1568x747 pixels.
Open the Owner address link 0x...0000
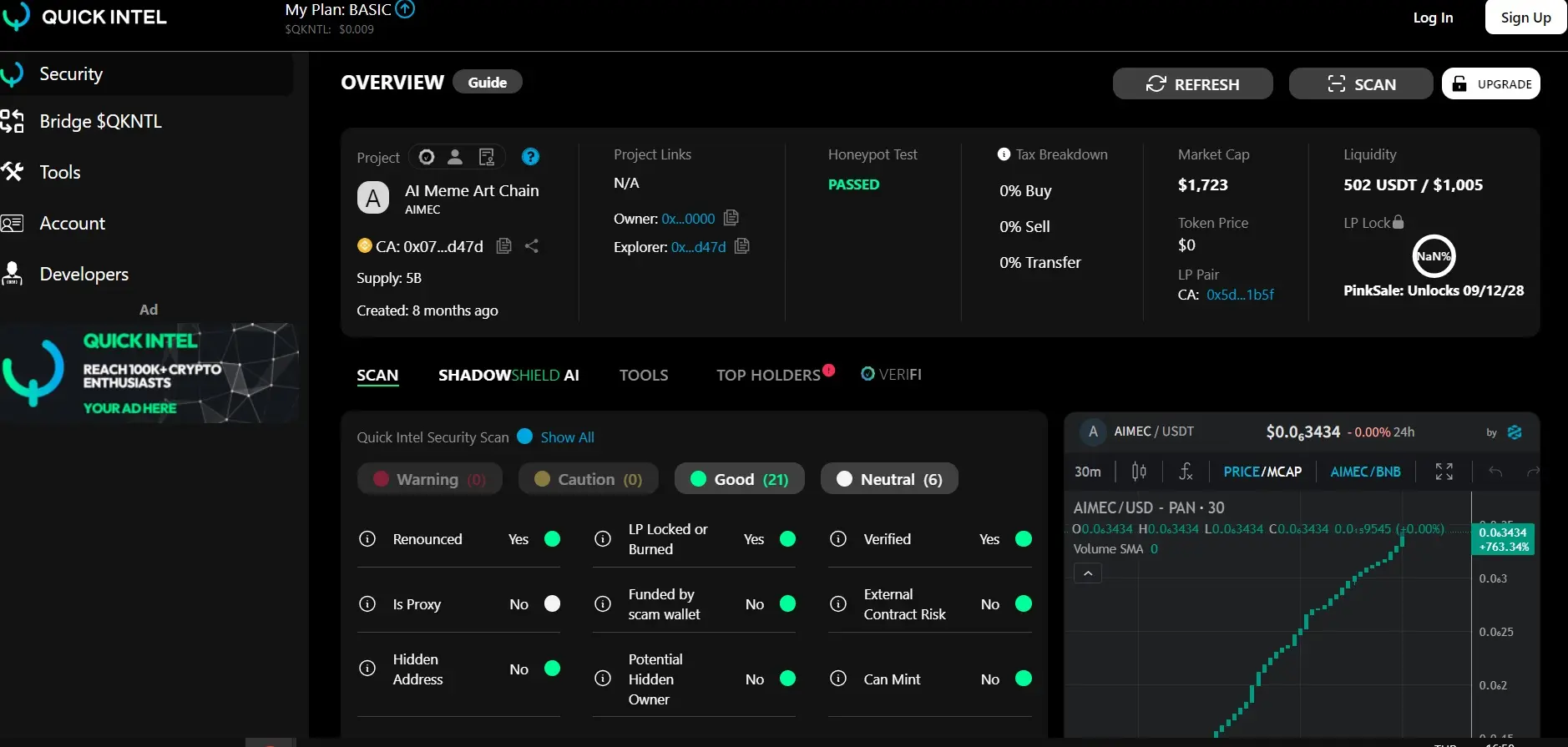[x=688, y=219]
